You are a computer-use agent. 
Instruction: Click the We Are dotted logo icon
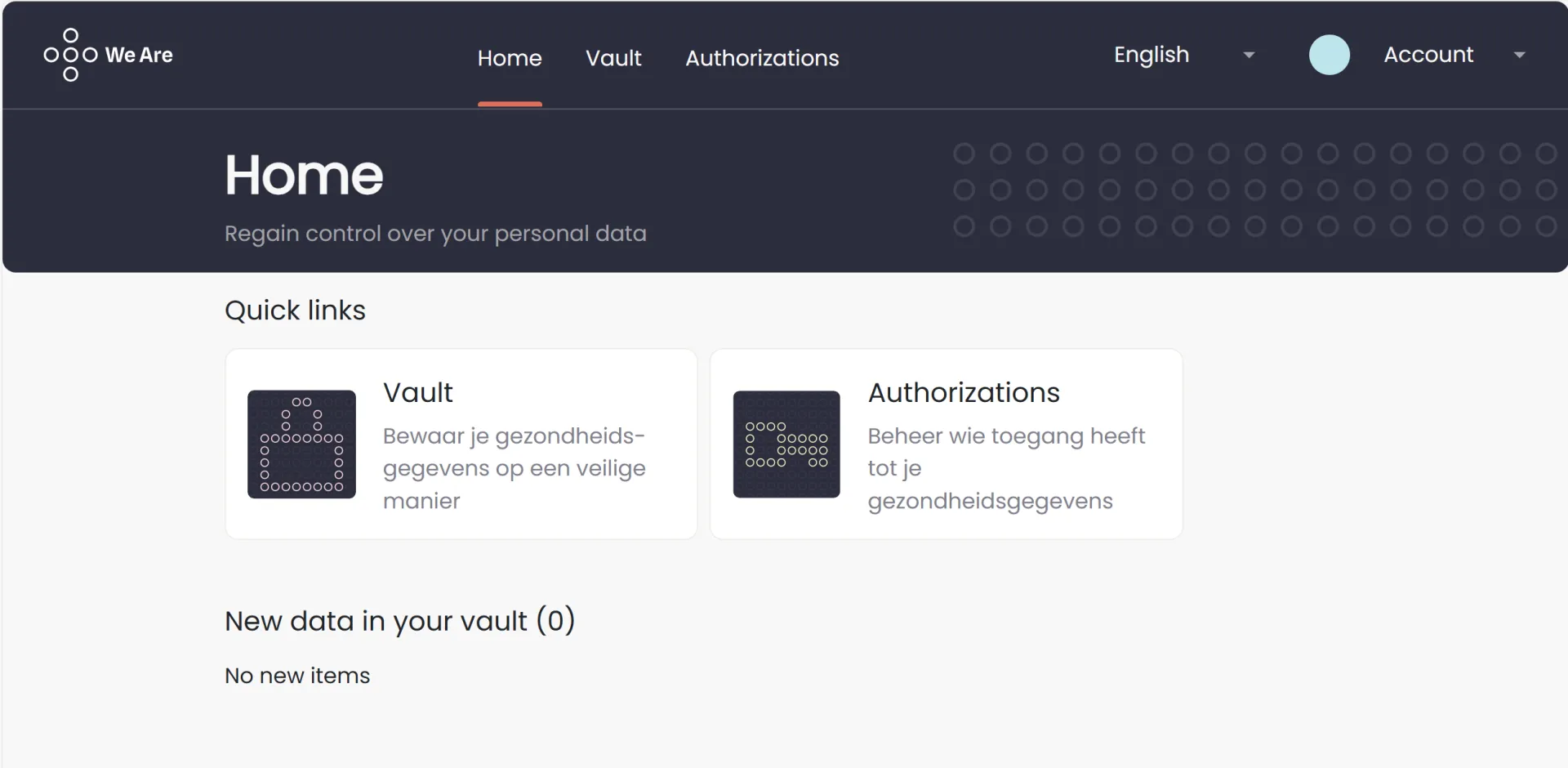[x=70, y=55]
